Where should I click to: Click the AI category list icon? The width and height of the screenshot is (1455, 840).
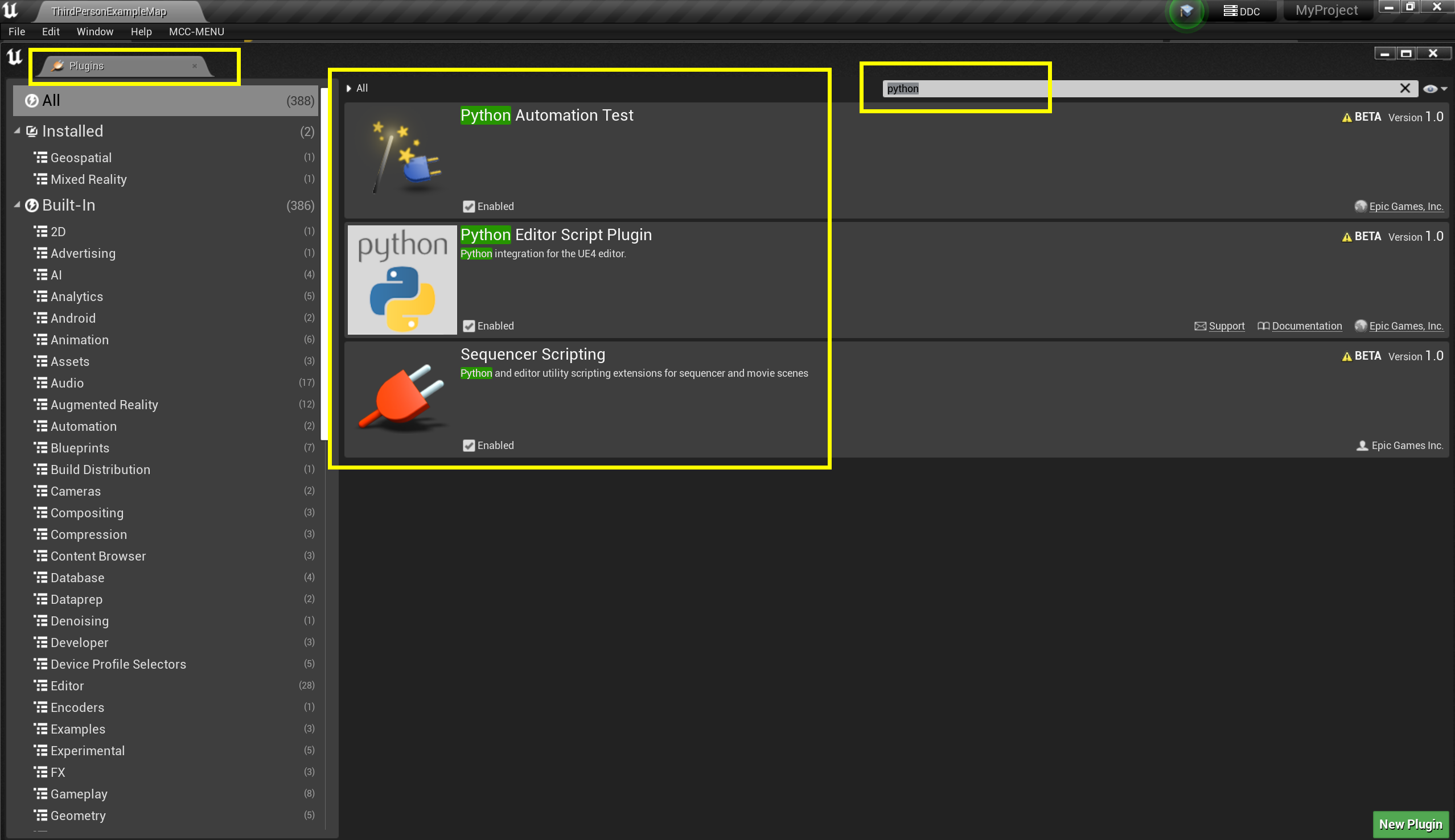40,275
